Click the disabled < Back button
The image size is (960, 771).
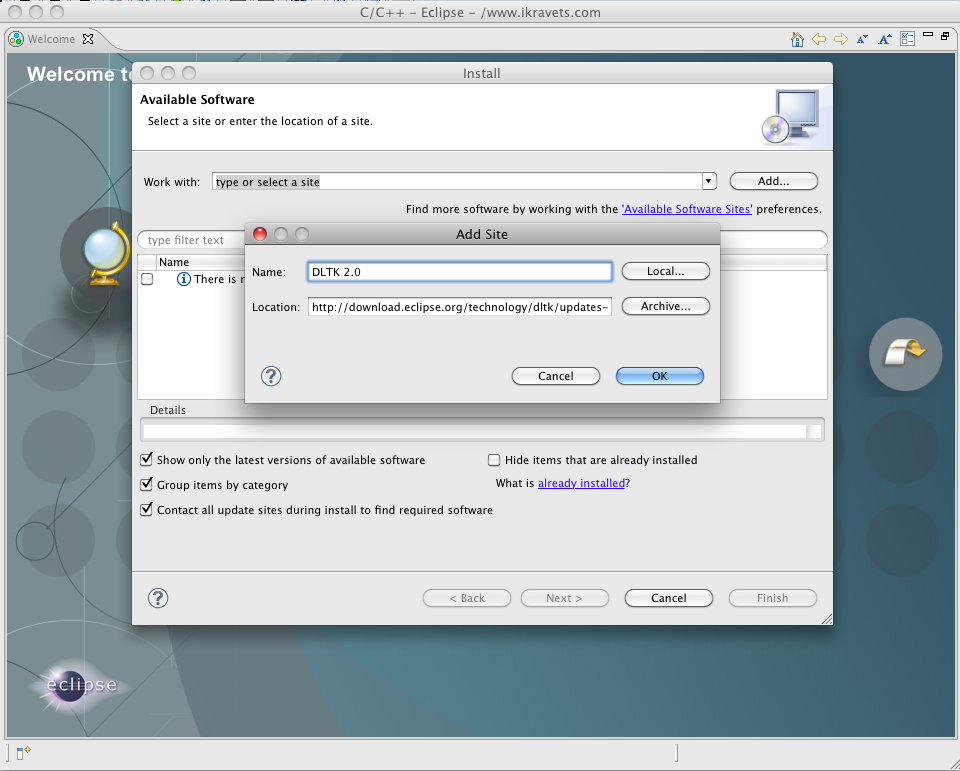click(467, 598)
